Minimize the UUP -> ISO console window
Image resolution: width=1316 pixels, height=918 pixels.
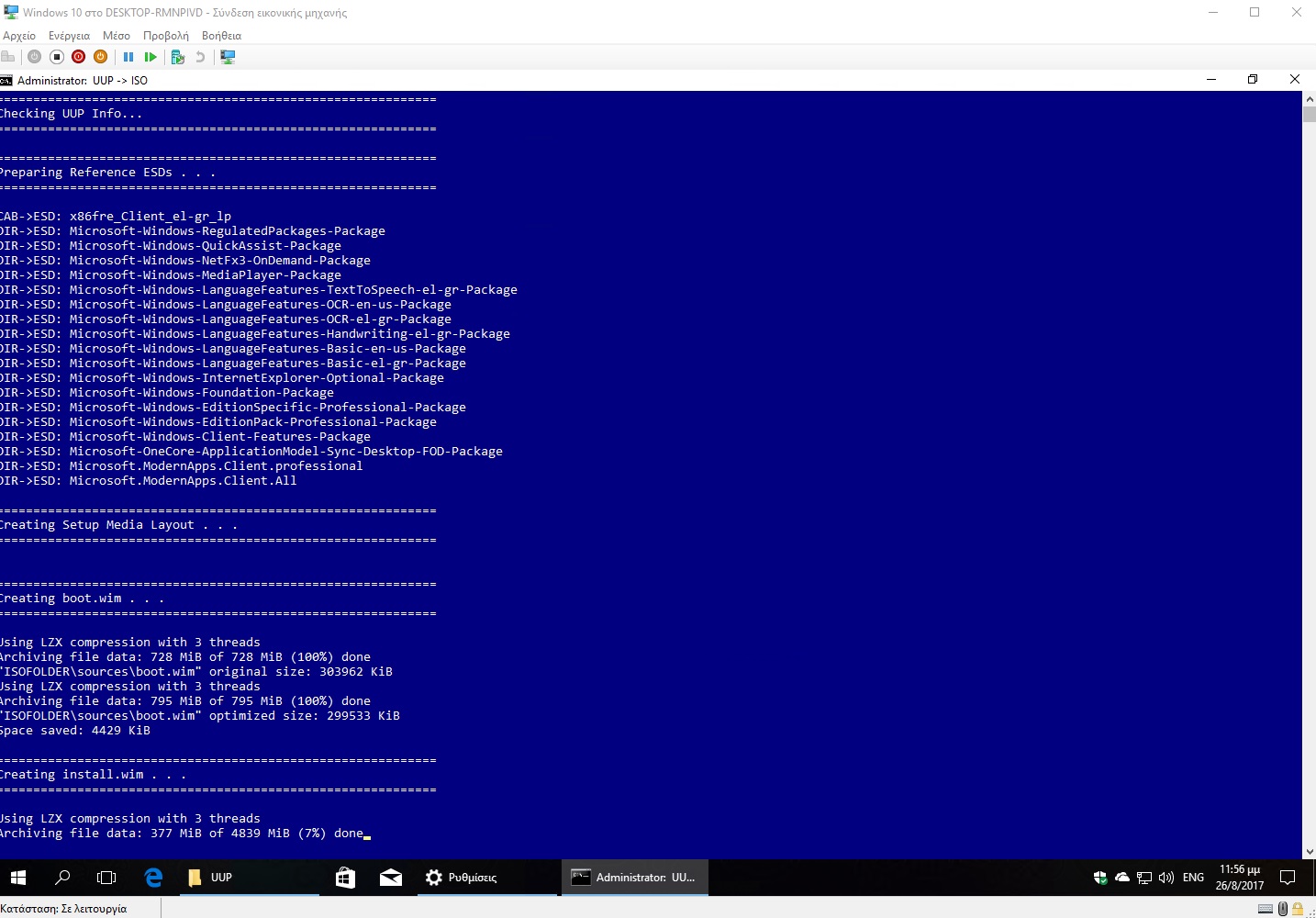pyautogui.click(x=1211, y=80)
